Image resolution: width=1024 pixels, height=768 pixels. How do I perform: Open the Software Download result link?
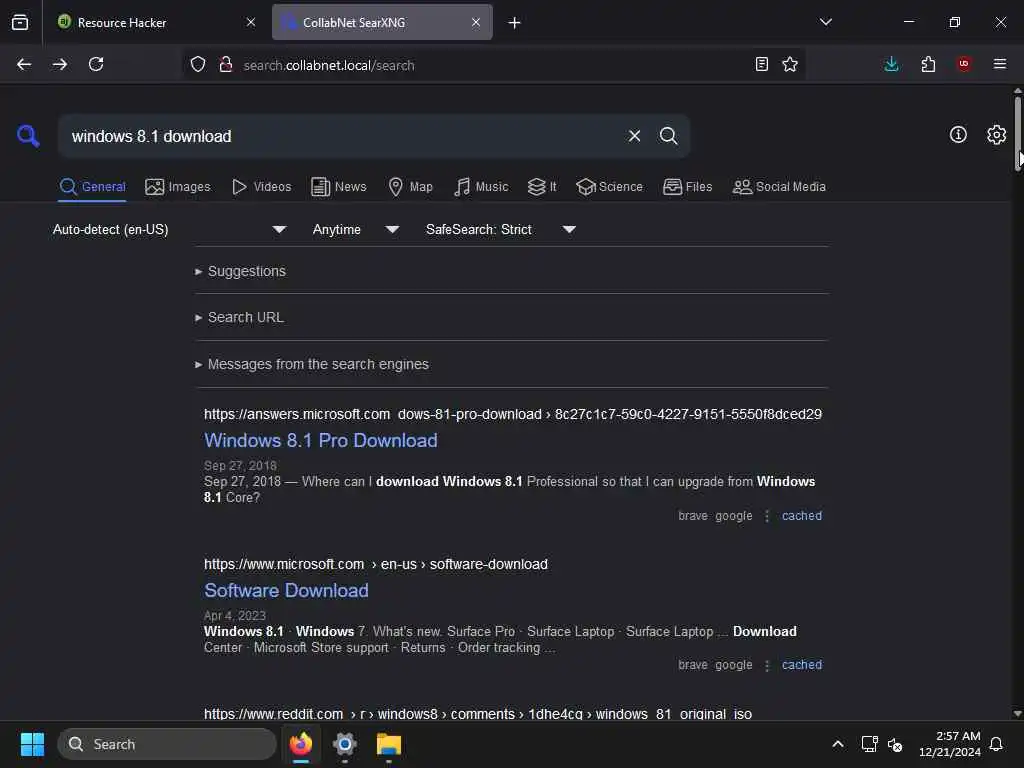pos(286,590)
